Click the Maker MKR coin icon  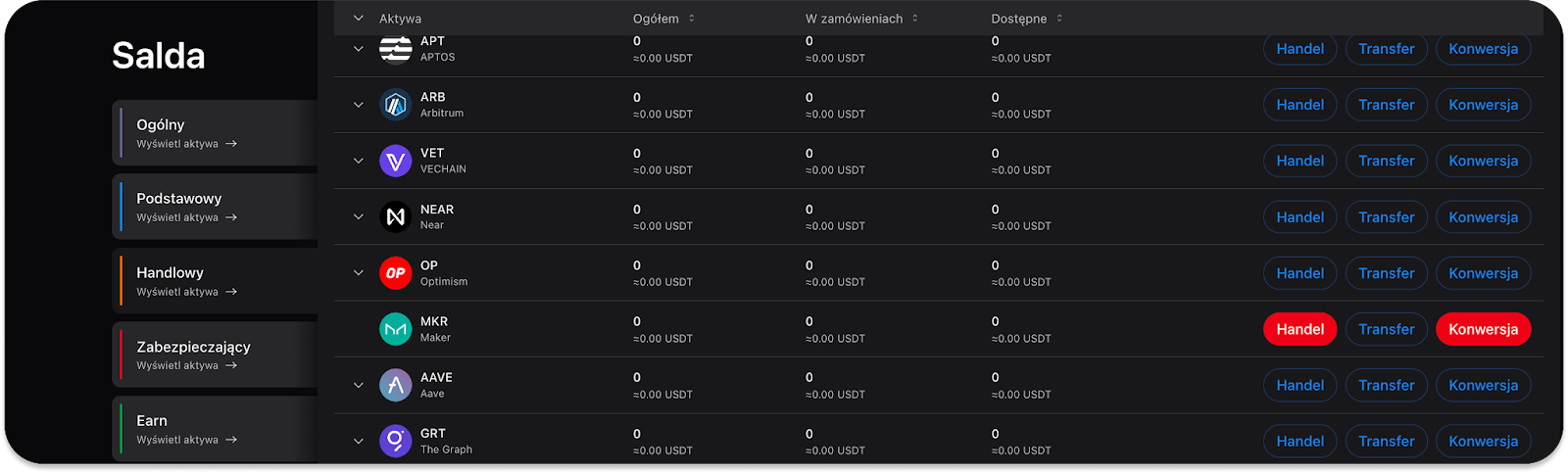pos(395,329)
